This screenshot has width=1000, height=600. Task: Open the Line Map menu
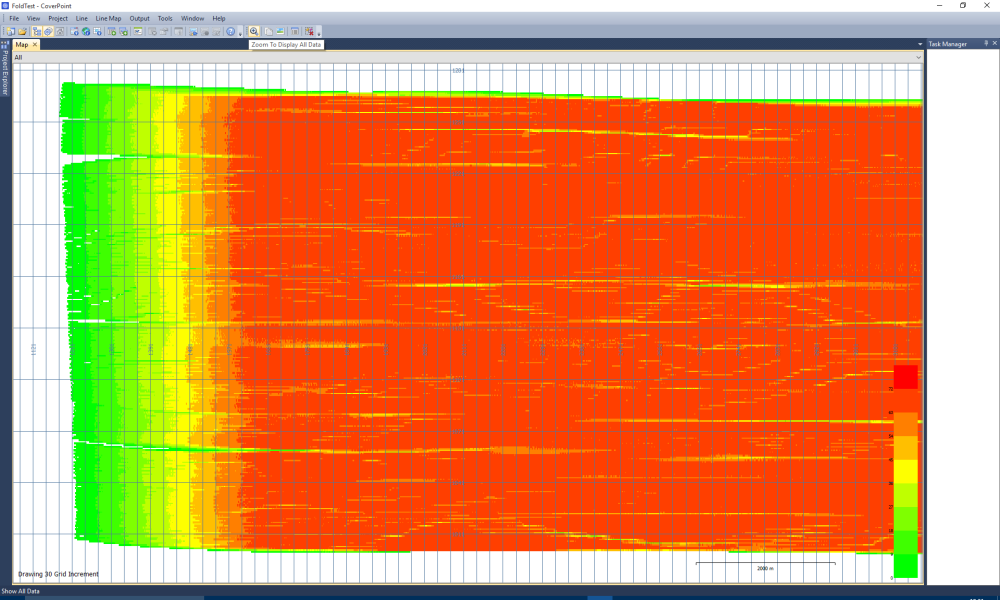pos(108,18)
